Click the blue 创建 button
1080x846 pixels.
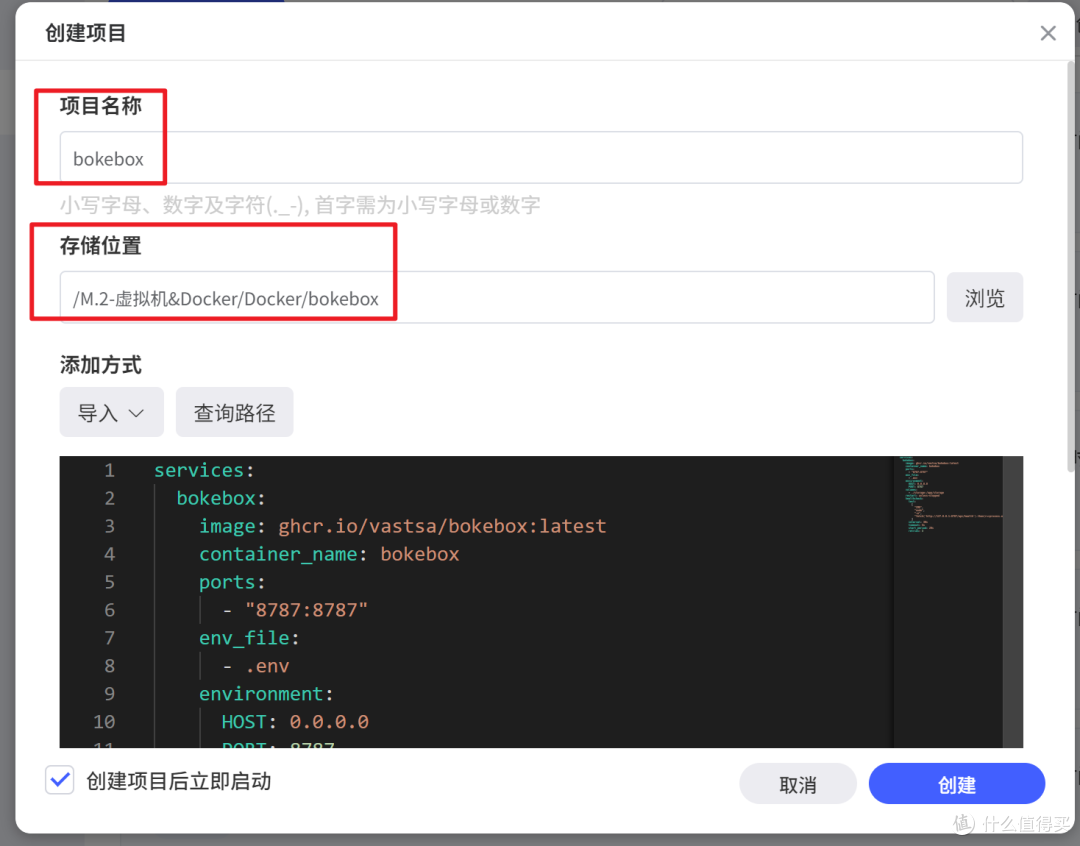(x=957, y=784)
